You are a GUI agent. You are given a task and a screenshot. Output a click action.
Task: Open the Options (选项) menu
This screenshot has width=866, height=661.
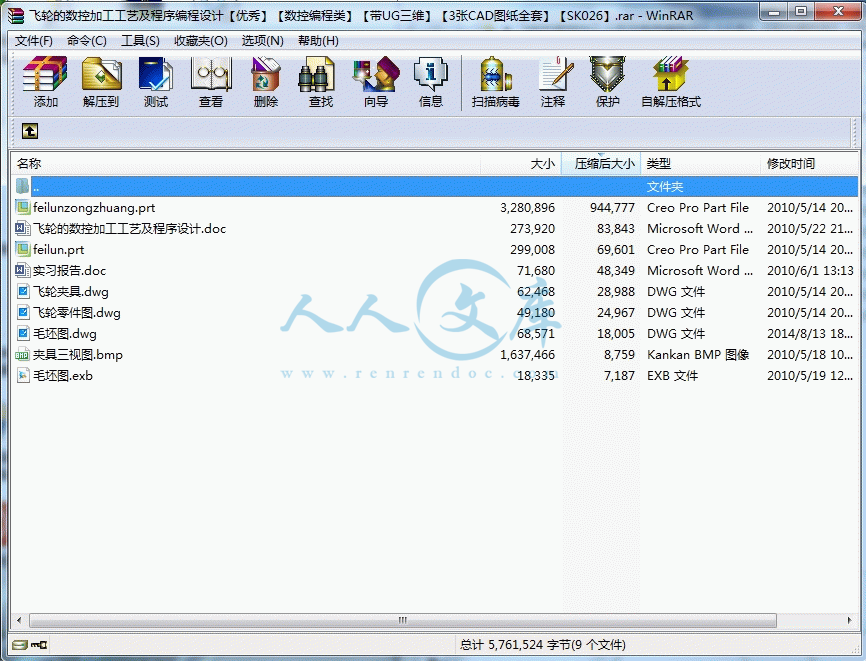pos(262,41)
